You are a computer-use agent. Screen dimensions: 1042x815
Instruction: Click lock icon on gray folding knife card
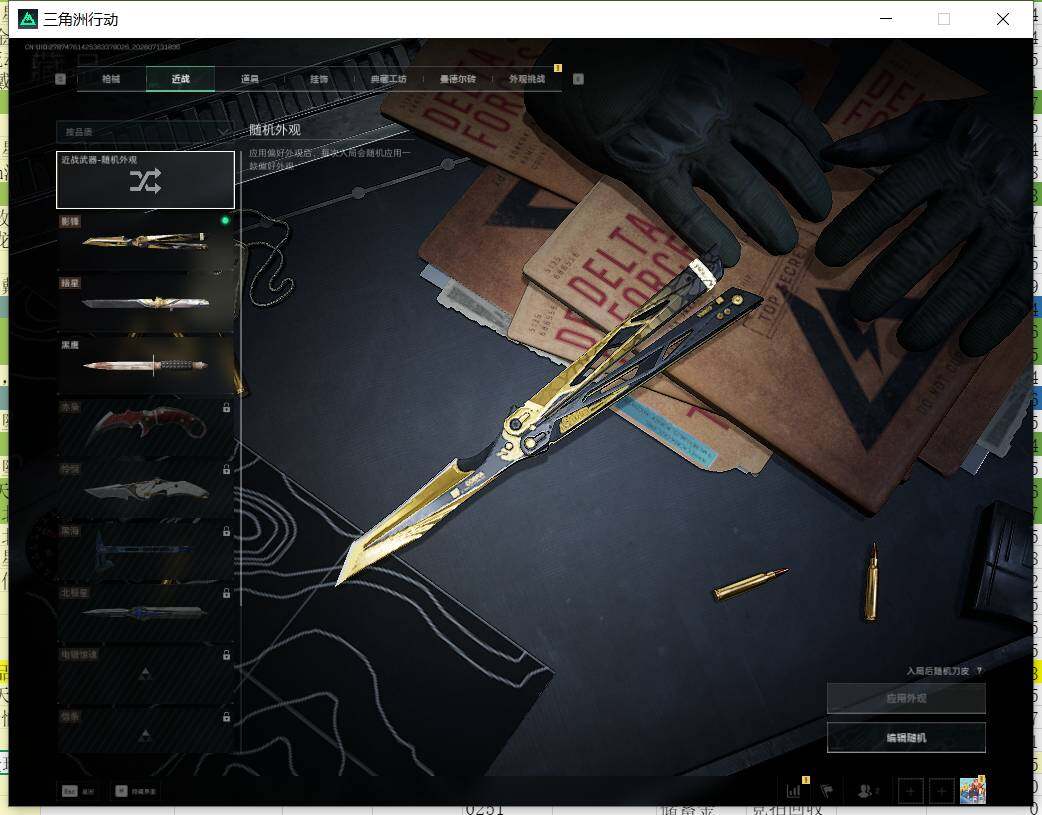point(226,469)
